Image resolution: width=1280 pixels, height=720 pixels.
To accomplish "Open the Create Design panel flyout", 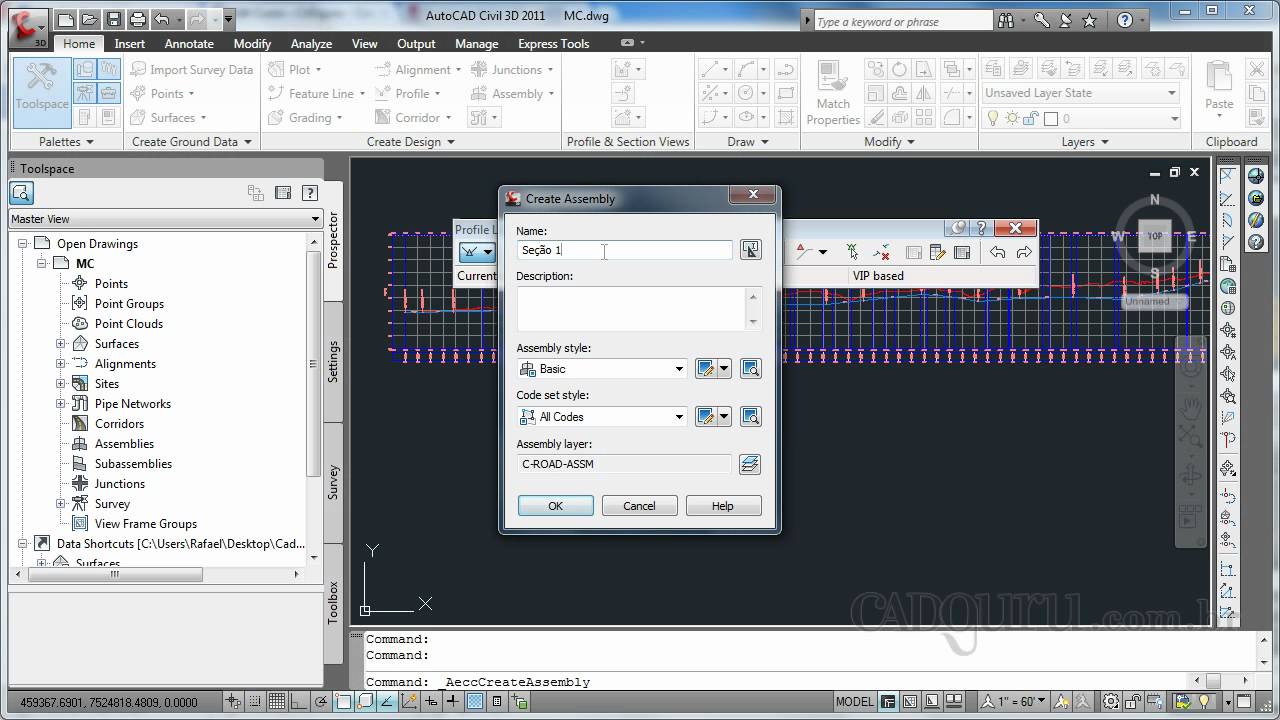I will [410, 142].
